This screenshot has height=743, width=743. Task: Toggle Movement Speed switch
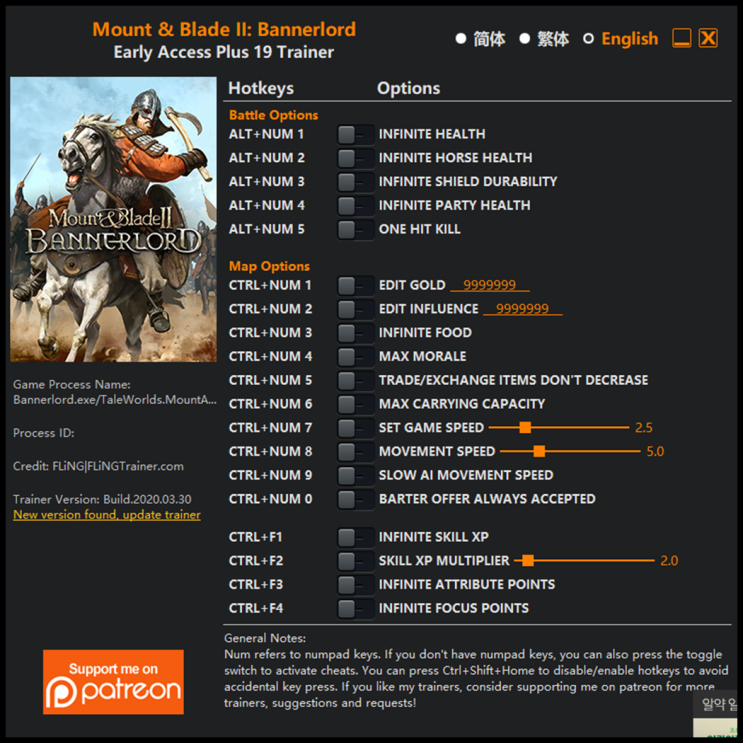click(x=355, y=452)
